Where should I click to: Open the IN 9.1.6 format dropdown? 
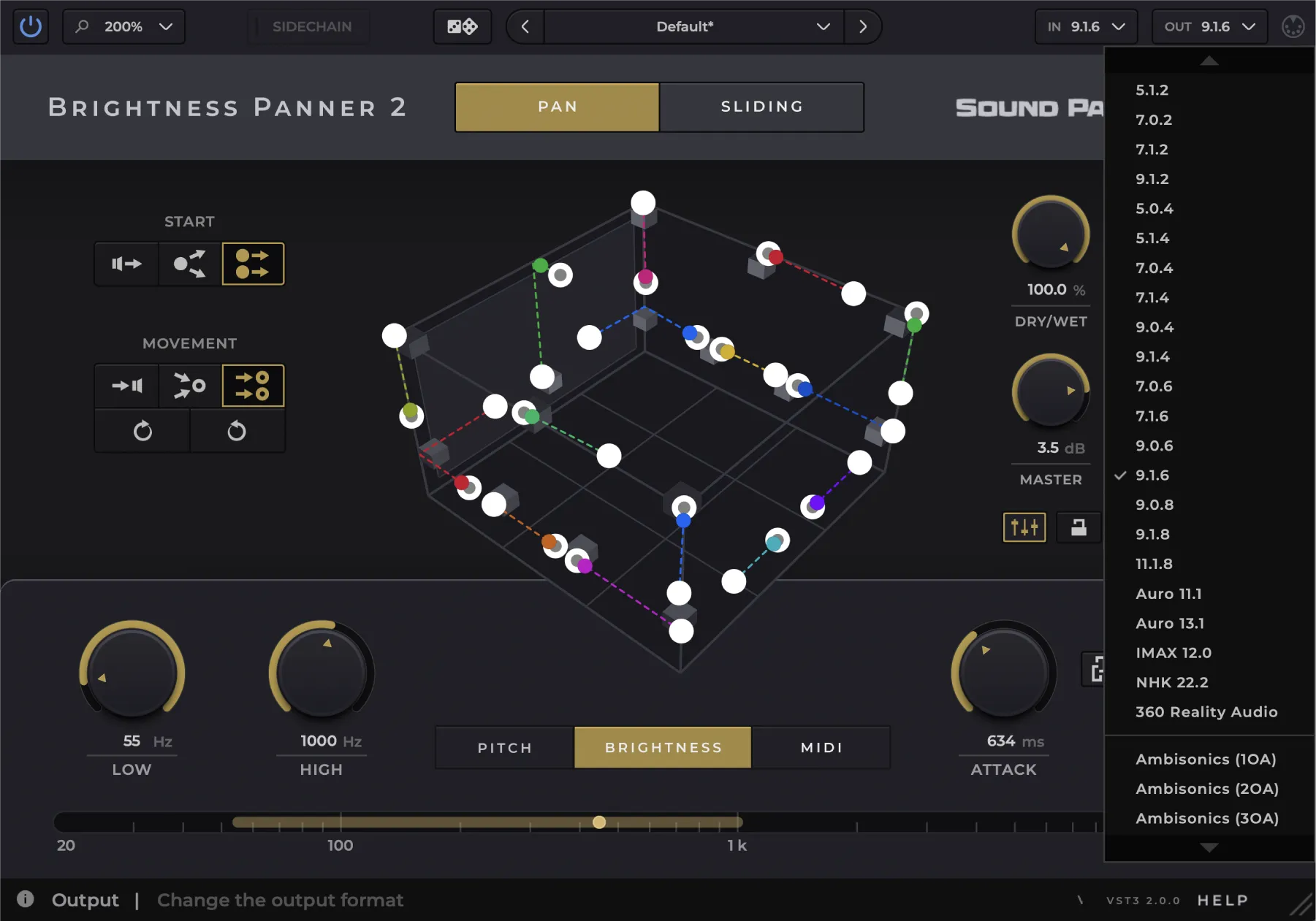[1086, 27]
